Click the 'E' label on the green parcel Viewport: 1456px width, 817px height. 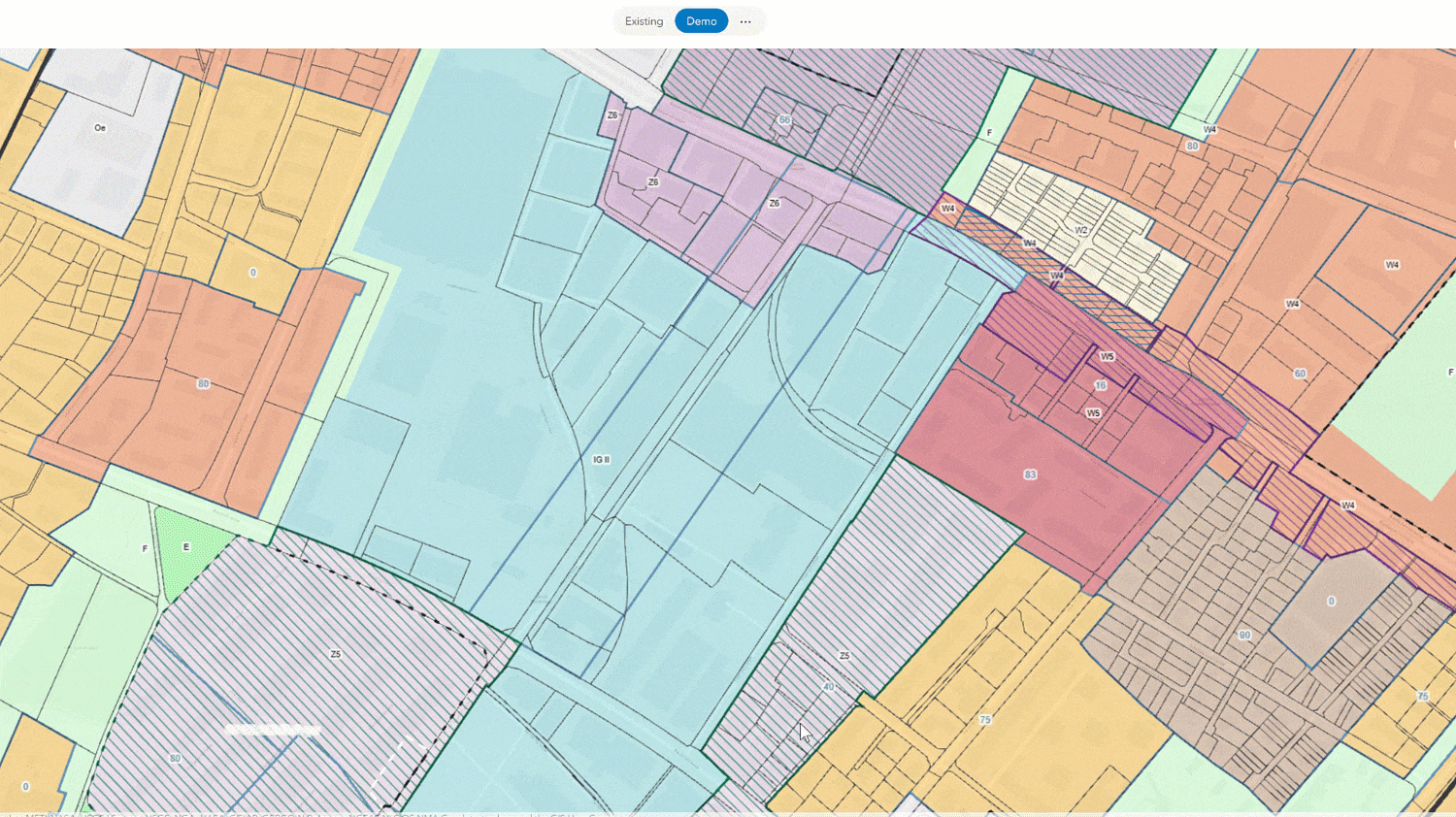[x=186, y=547]
